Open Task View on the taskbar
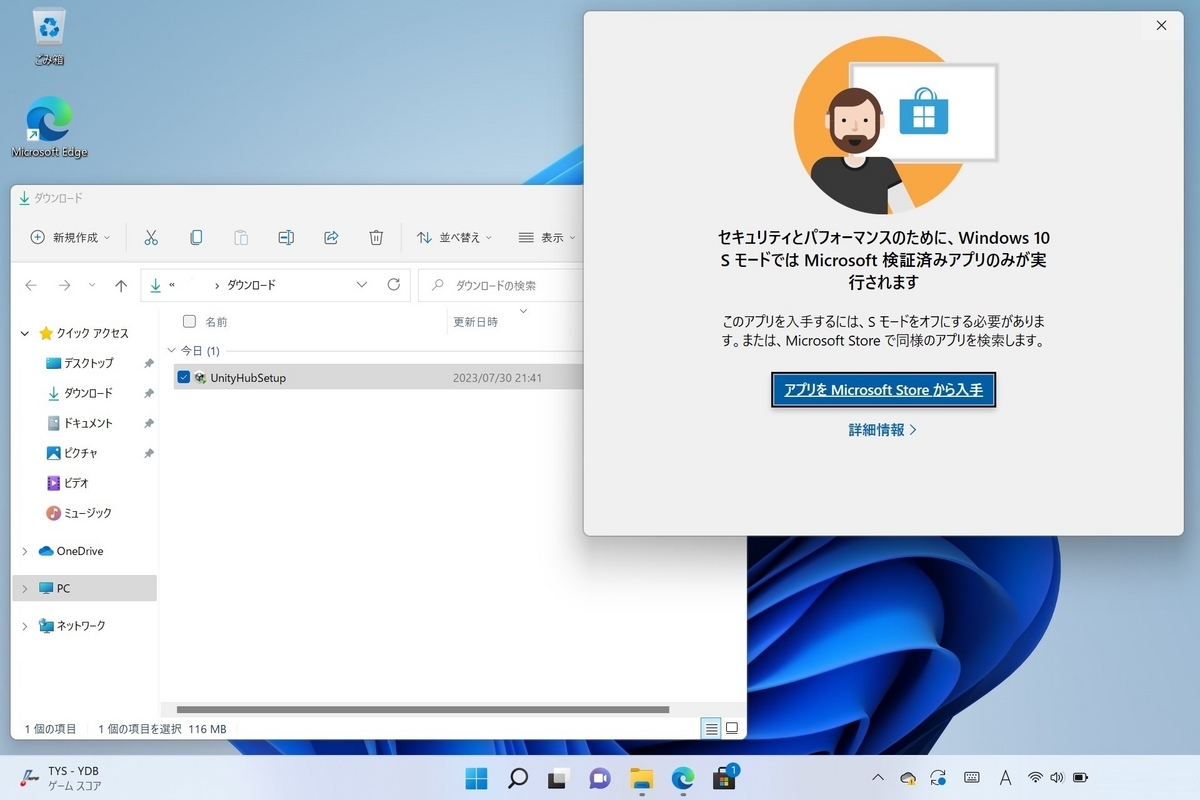The height and width of the screenshot is (800, 1200). click(x=559, y=778)
